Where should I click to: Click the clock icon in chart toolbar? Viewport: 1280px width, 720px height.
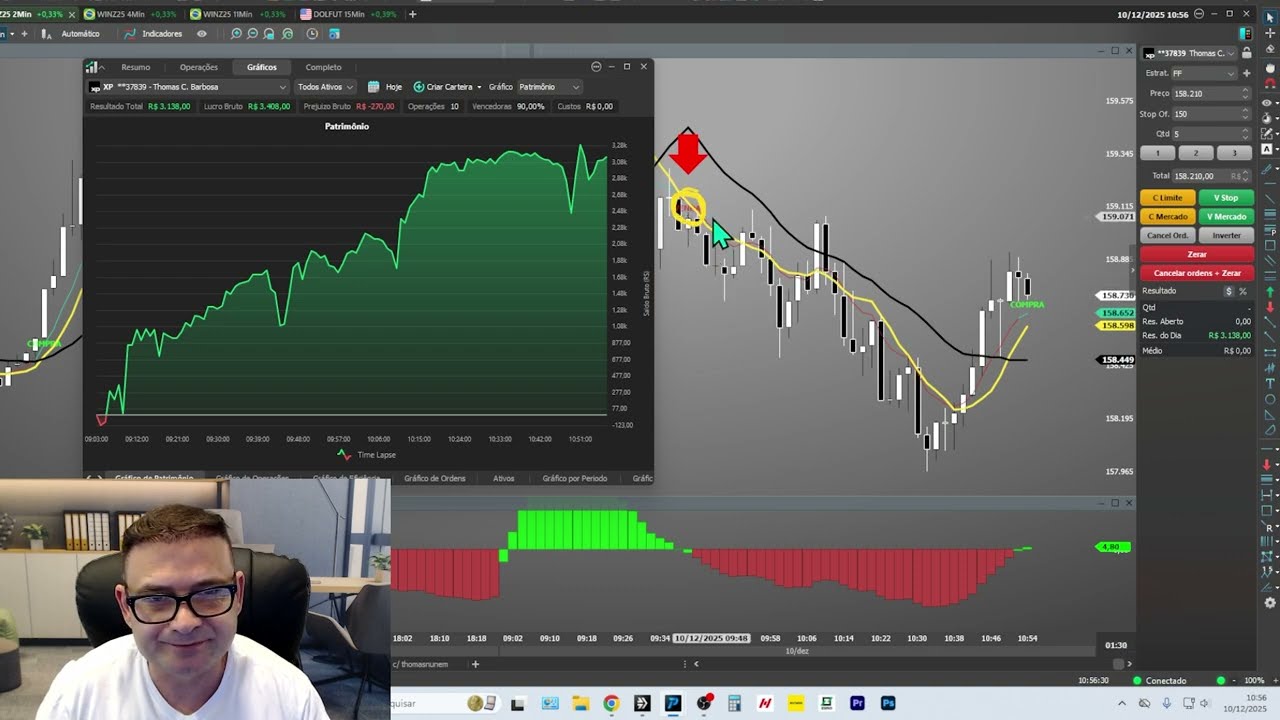coord(312,34)
